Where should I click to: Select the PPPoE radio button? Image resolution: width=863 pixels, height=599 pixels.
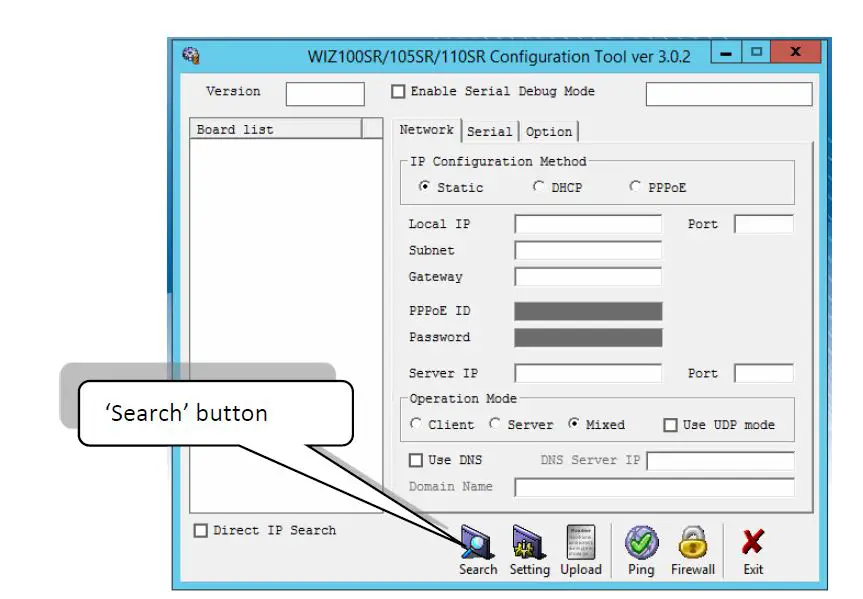click(635, 187)
